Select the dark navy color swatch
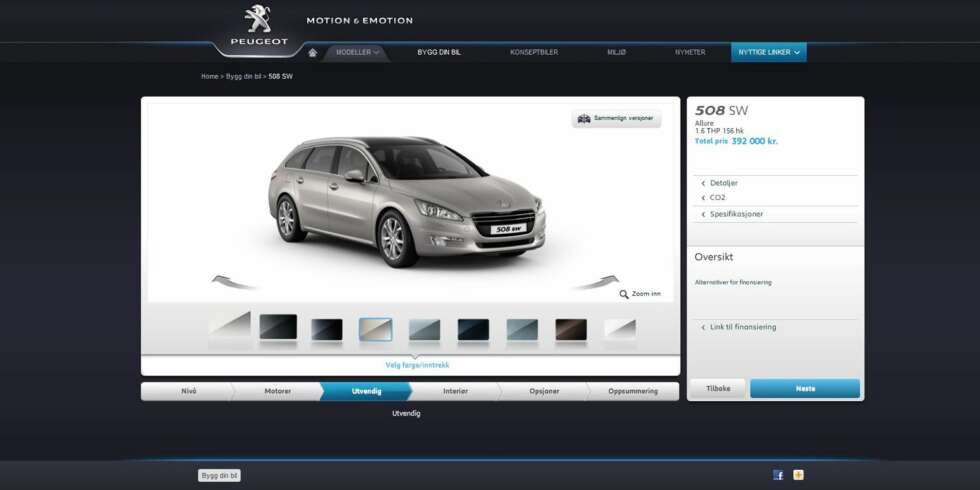Image resolution: width=980 pixels, height=490 pixels. (x=473, y=329)
